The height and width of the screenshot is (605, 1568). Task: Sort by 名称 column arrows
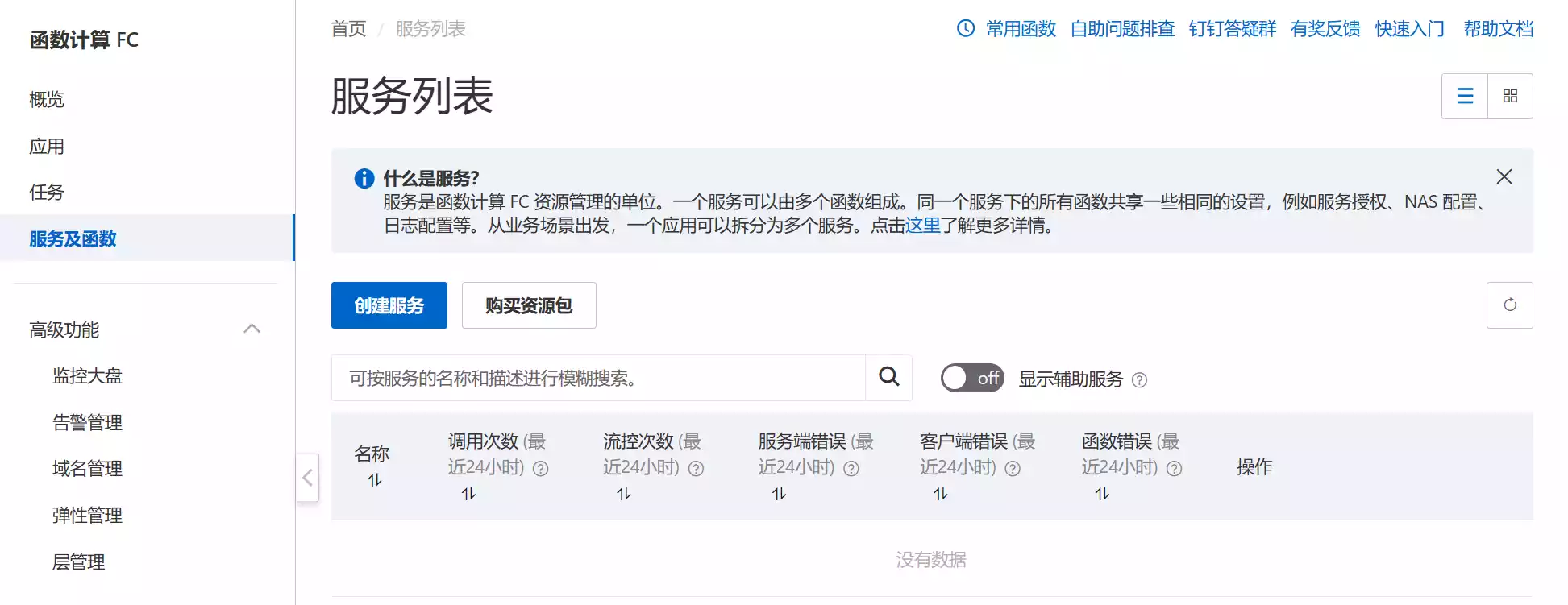(x=375, y=480)
